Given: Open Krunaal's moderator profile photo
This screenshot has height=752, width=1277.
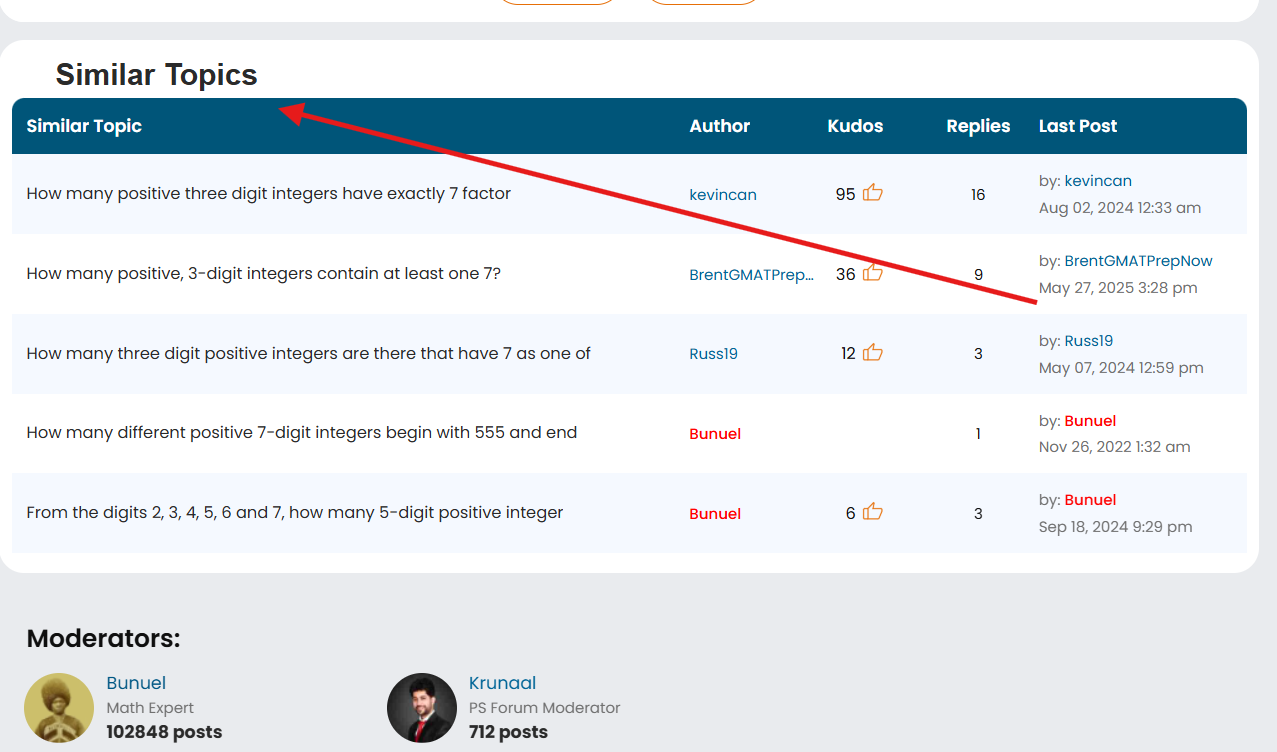Looking at the screenshot, I should pyautogui.click(x=421, y=707).
